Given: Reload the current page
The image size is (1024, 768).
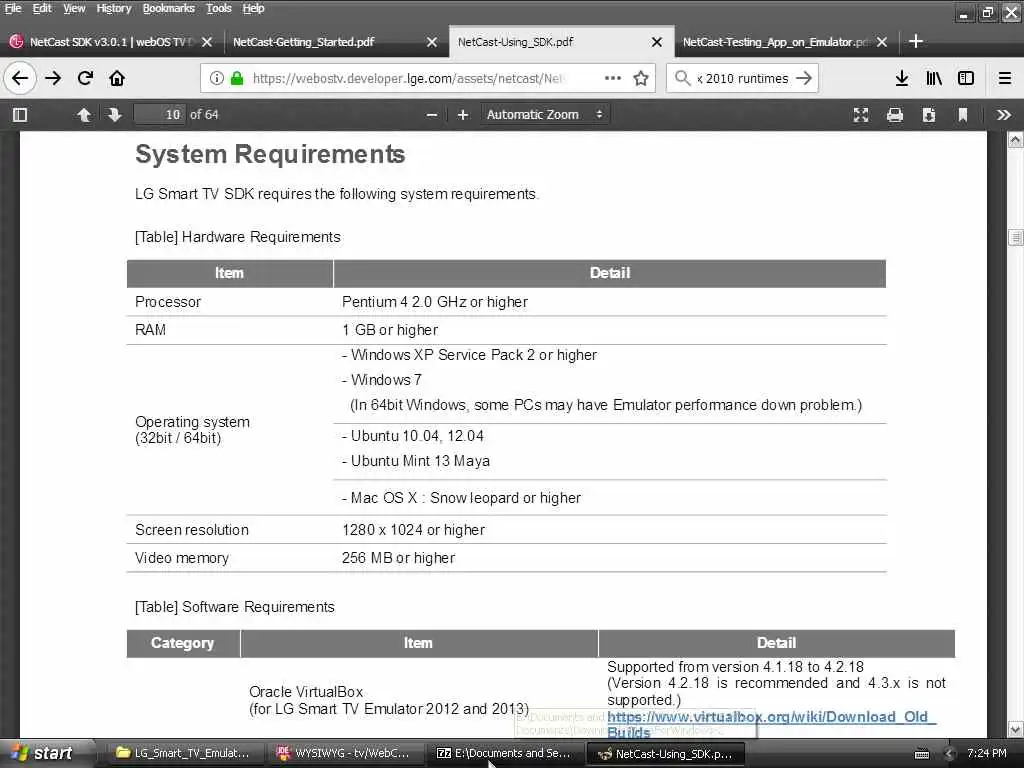Looking at the screenshot, I should pyautogui.click(x=85, y=78).
